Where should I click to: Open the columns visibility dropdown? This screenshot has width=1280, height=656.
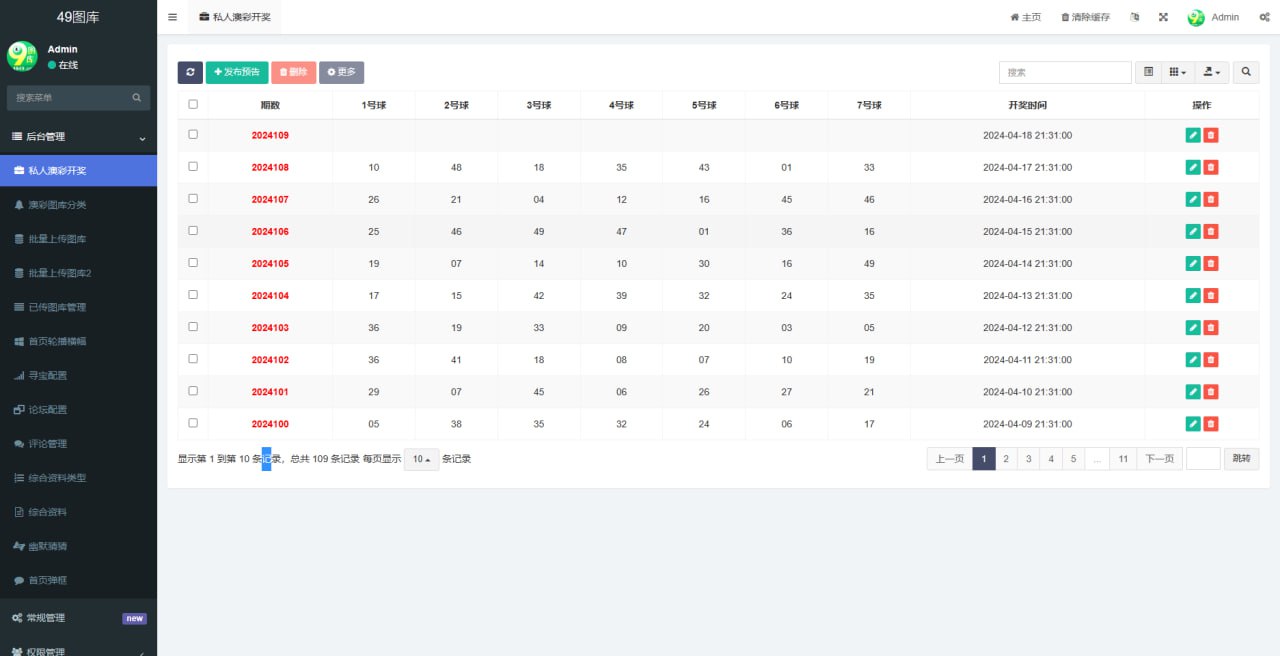(x=1178, y=72)
